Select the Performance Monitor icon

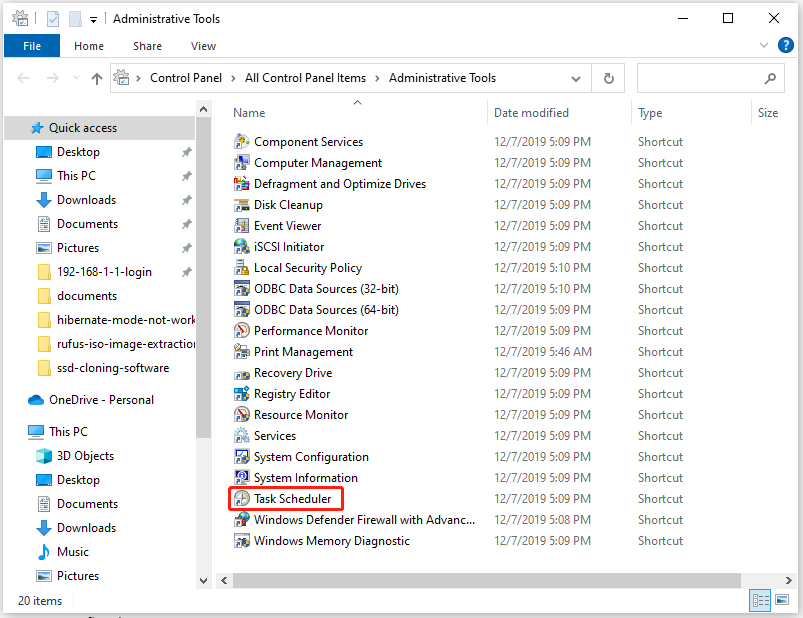(241, 331)
